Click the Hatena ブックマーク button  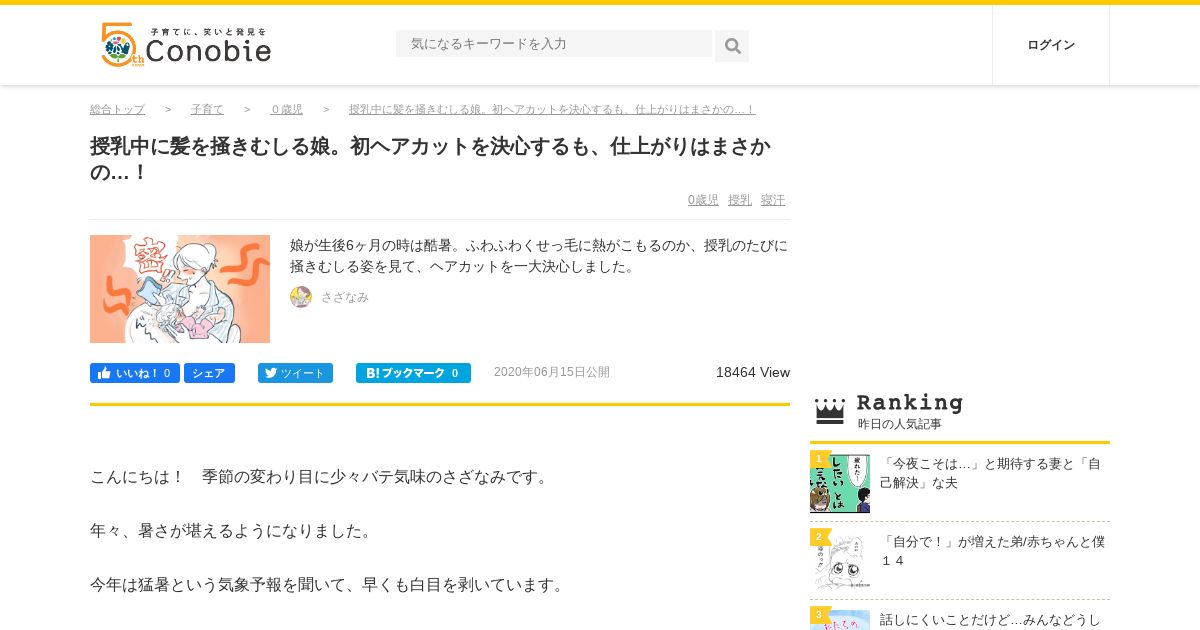tap(413, 373)
